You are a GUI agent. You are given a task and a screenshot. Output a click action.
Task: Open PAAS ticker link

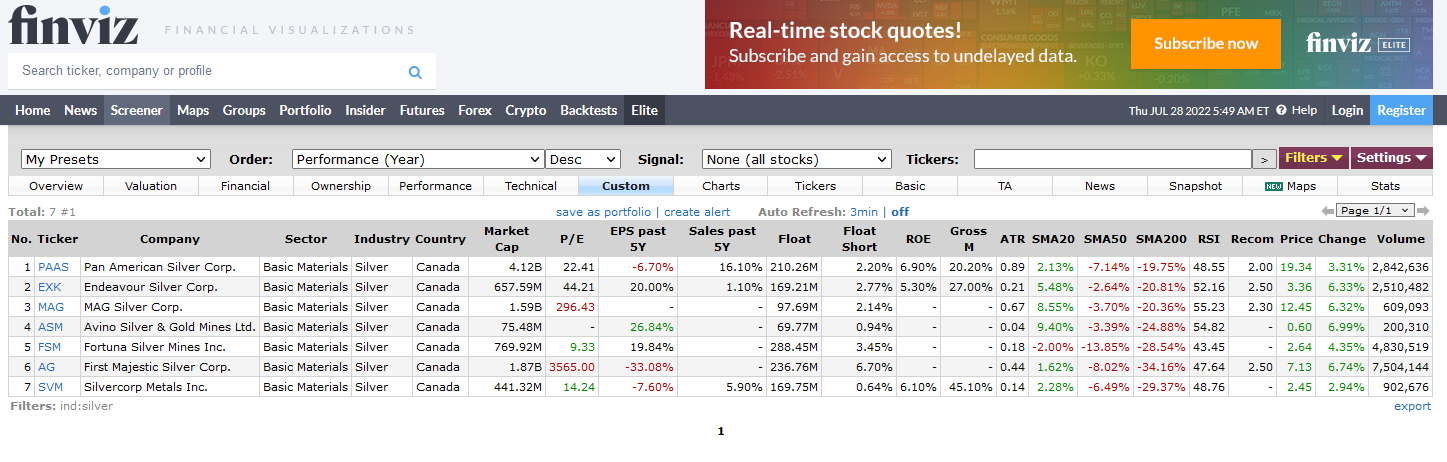pyautogui.click(x=54, y=267)
